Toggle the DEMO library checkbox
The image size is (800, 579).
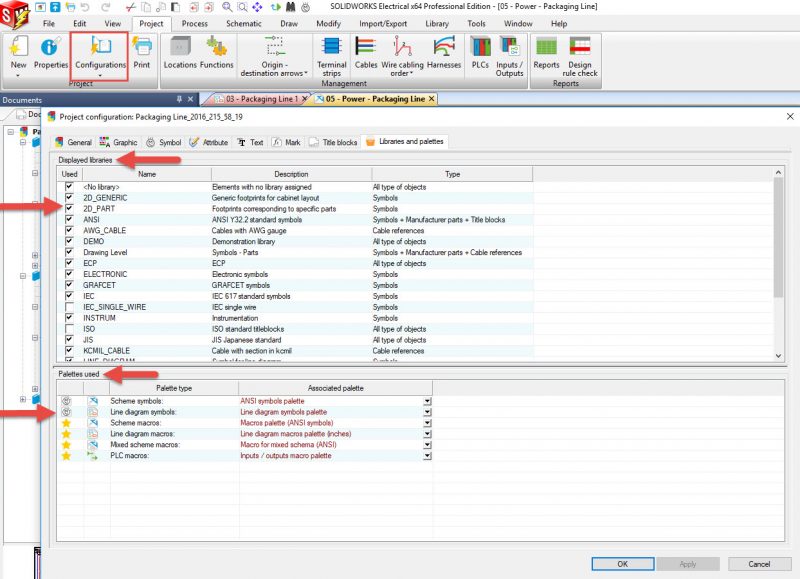(x=69, y=241)
